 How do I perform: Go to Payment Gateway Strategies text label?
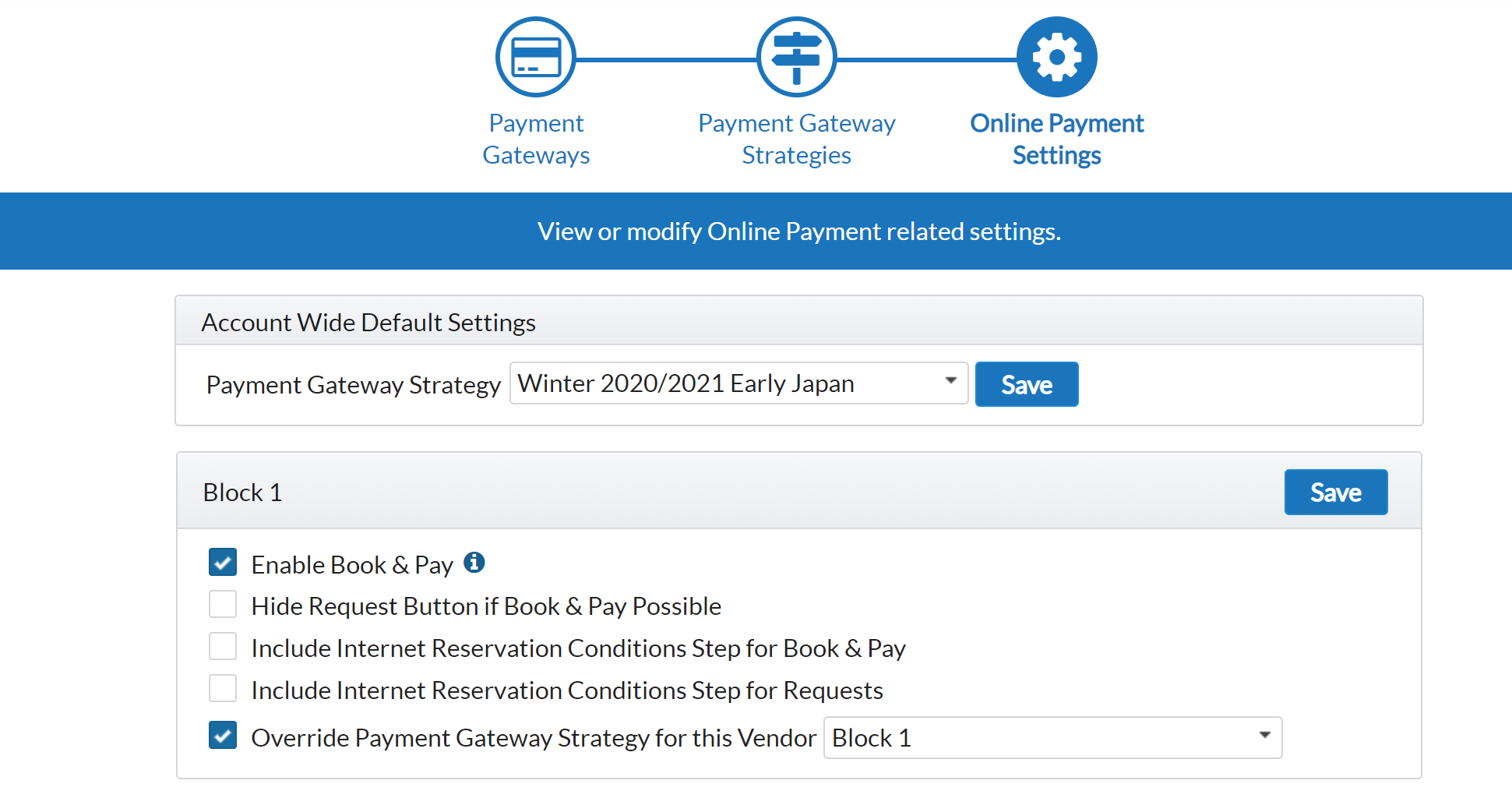tap(796, 139)
